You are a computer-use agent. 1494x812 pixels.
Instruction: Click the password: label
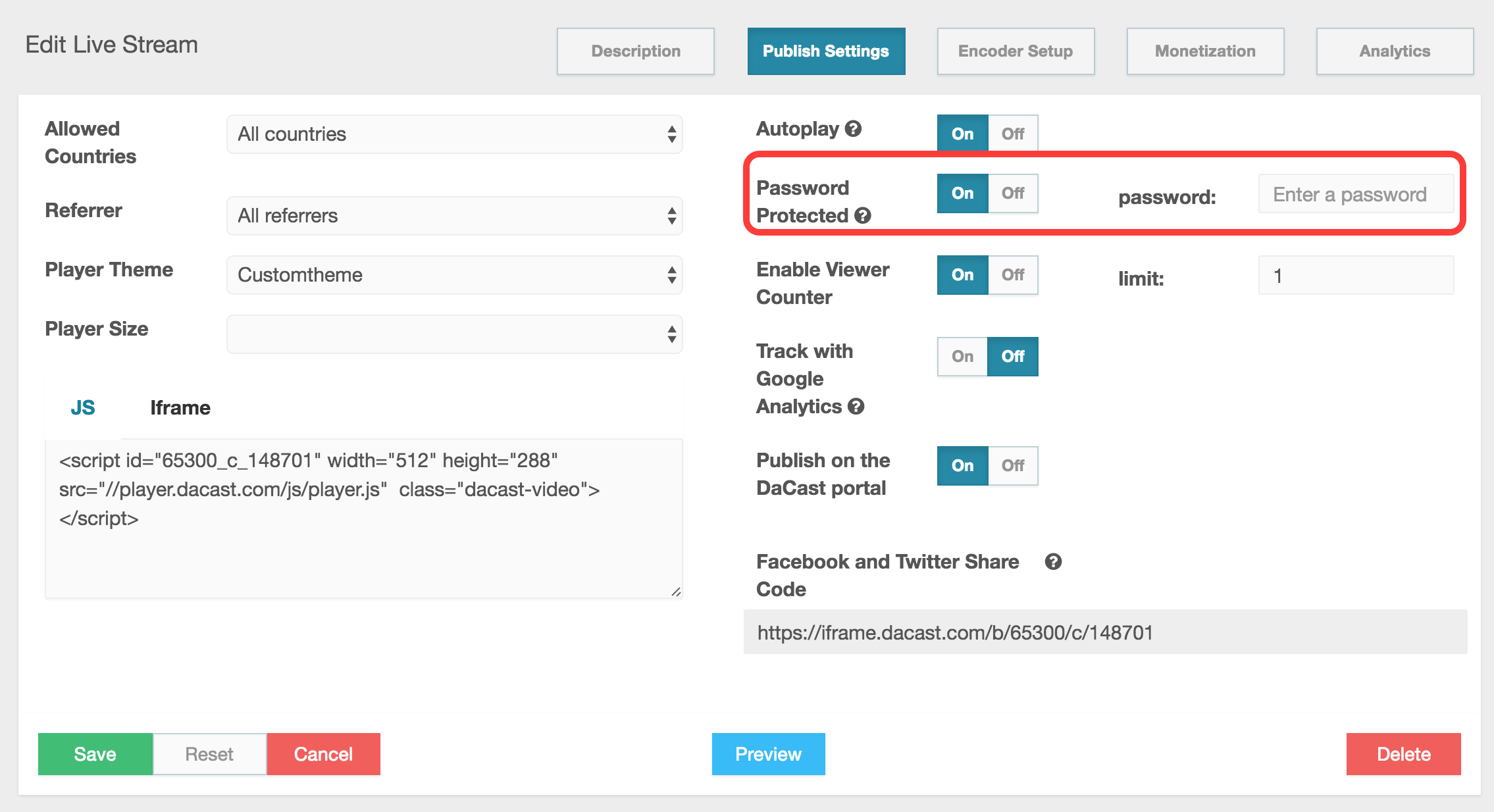click(1167, 197)
